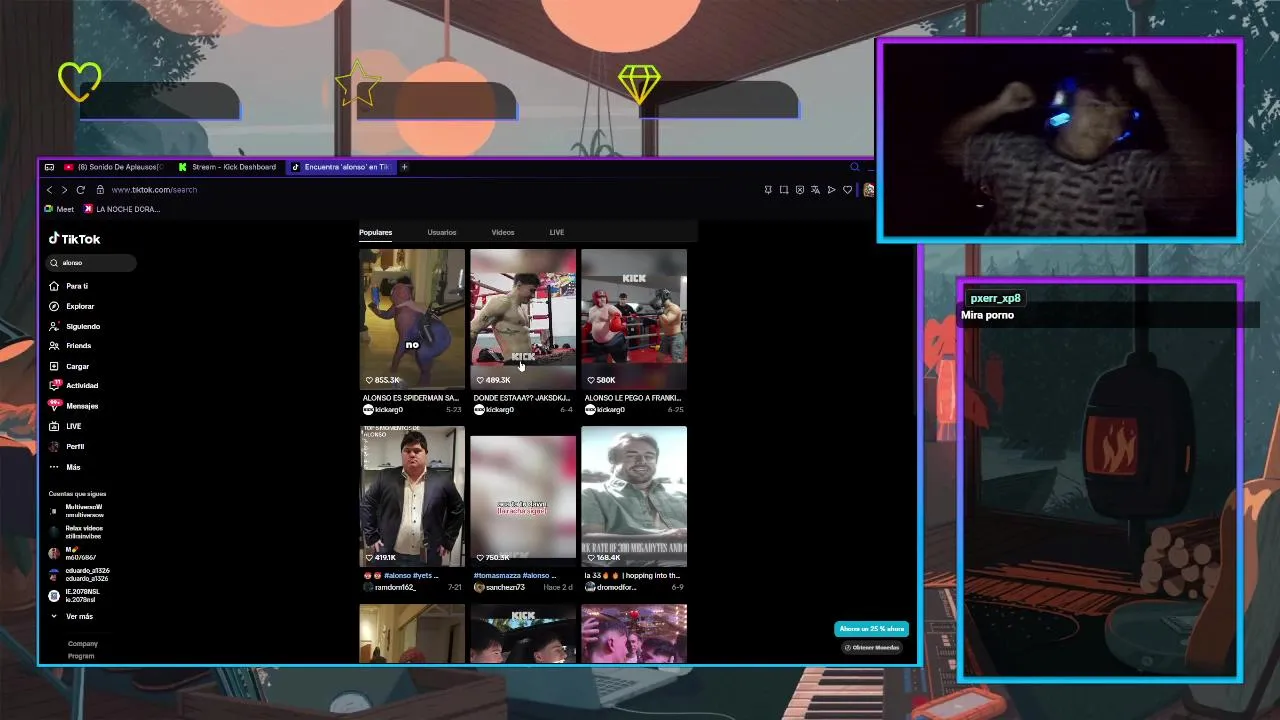Click the TikTok logo
1280x720 pixels.
75,239
